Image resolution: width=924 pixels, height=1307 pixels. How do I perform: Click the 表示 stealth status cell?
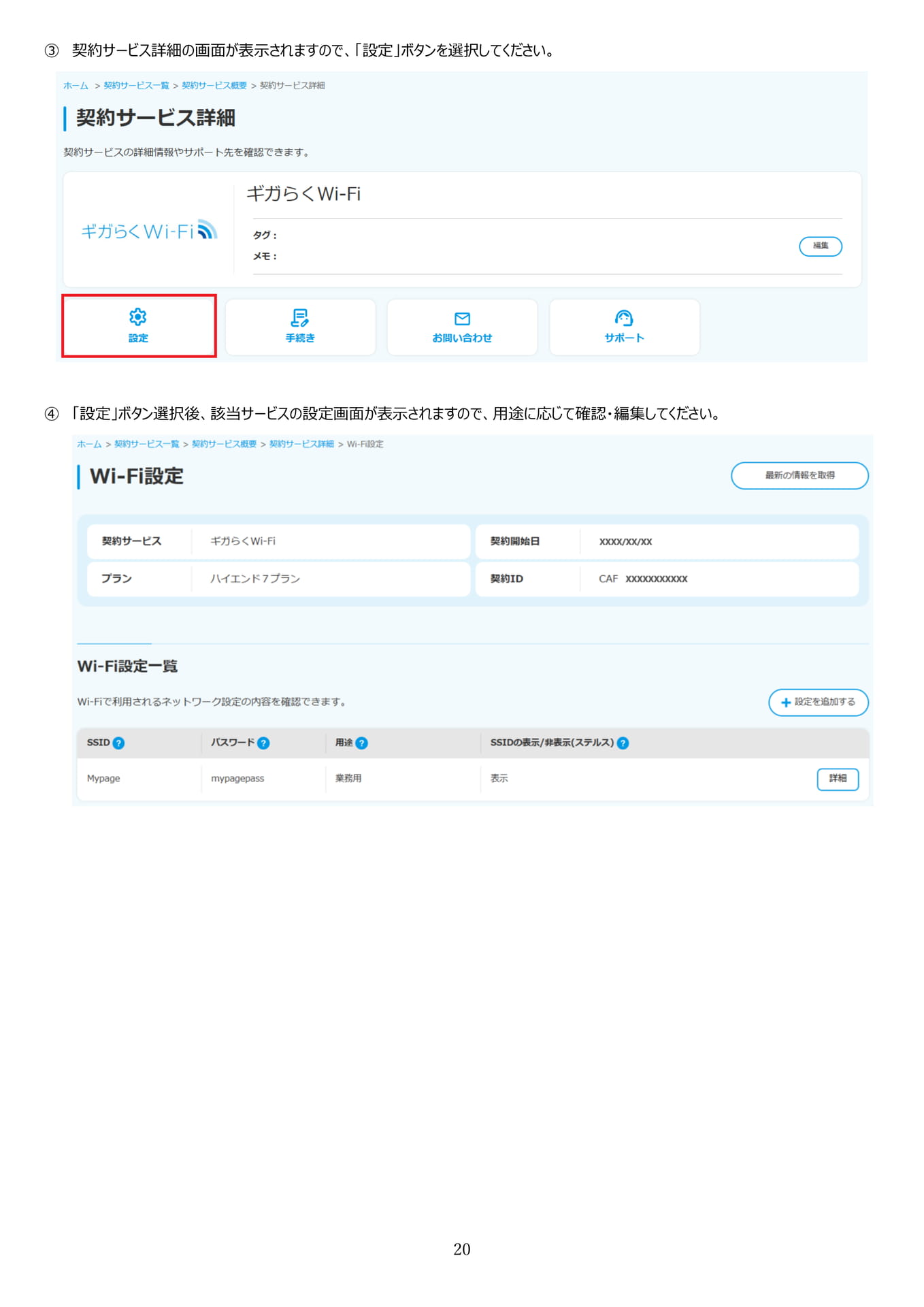point(499,778)
